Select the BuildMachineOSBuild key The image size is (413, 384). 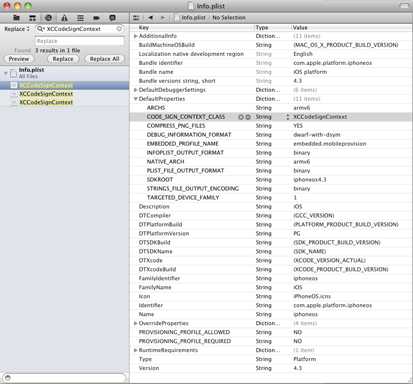pos(167,45)
